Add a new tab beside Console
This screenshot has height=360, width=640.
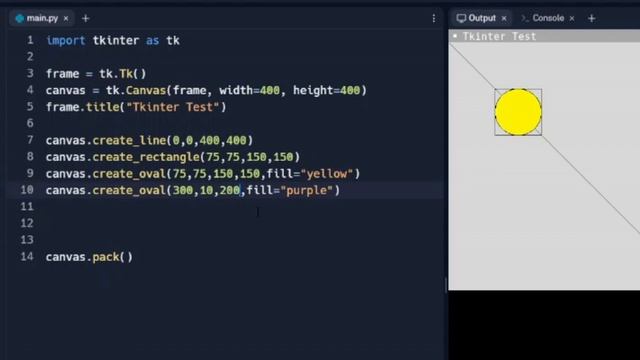591,18
